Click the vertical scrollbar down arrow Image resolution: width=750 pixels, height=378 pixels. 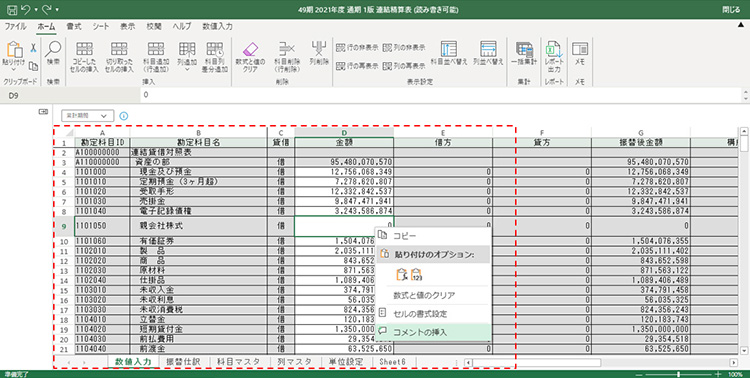744,351
